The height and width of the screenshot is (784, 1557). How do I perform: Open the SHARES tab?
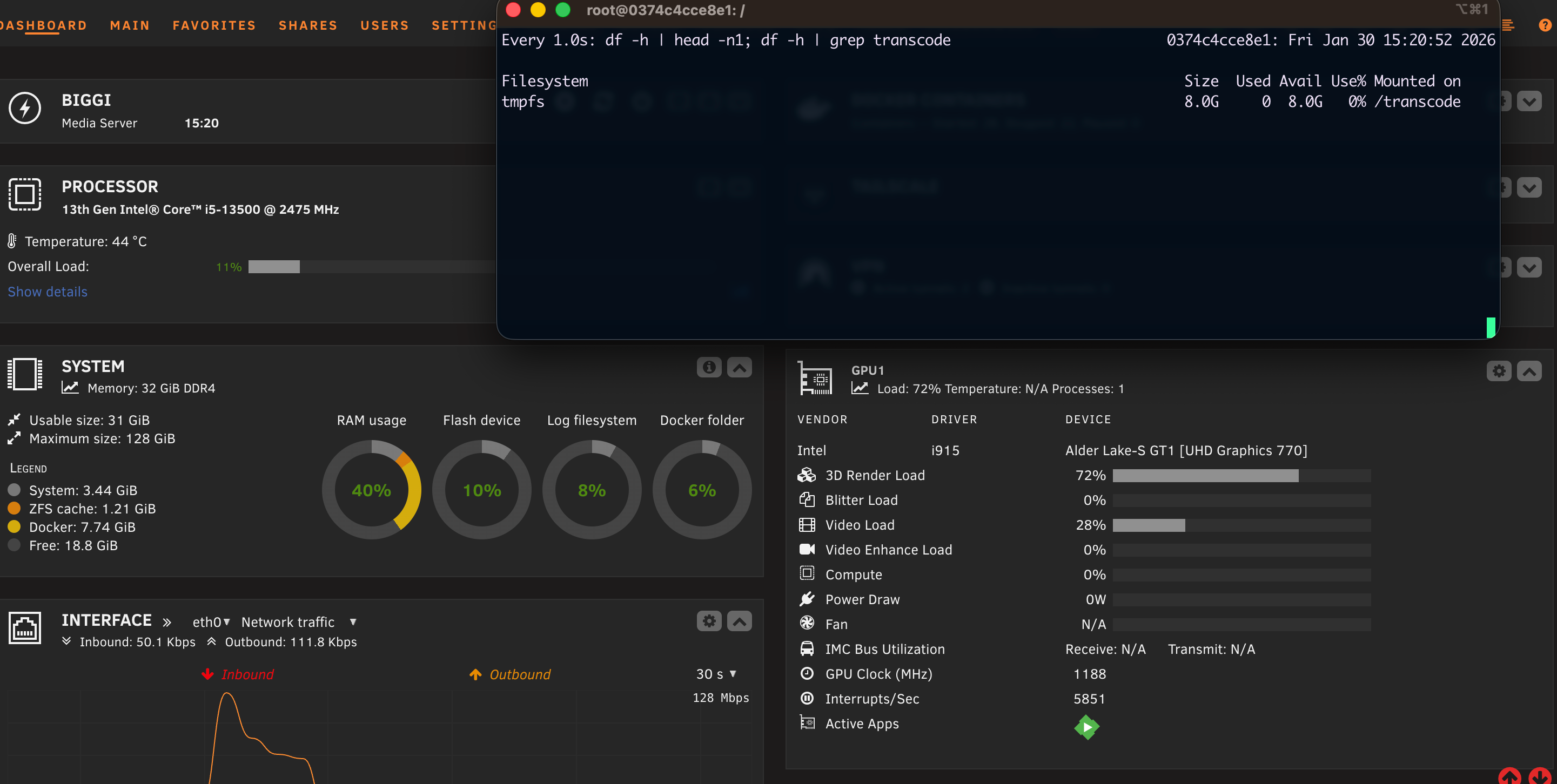click(307, 25)
